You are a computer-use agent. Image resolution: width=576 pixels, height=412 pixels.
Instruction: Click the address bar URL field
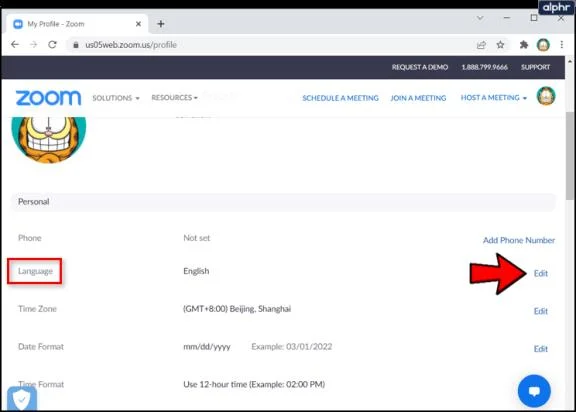(x=272, y=45)
